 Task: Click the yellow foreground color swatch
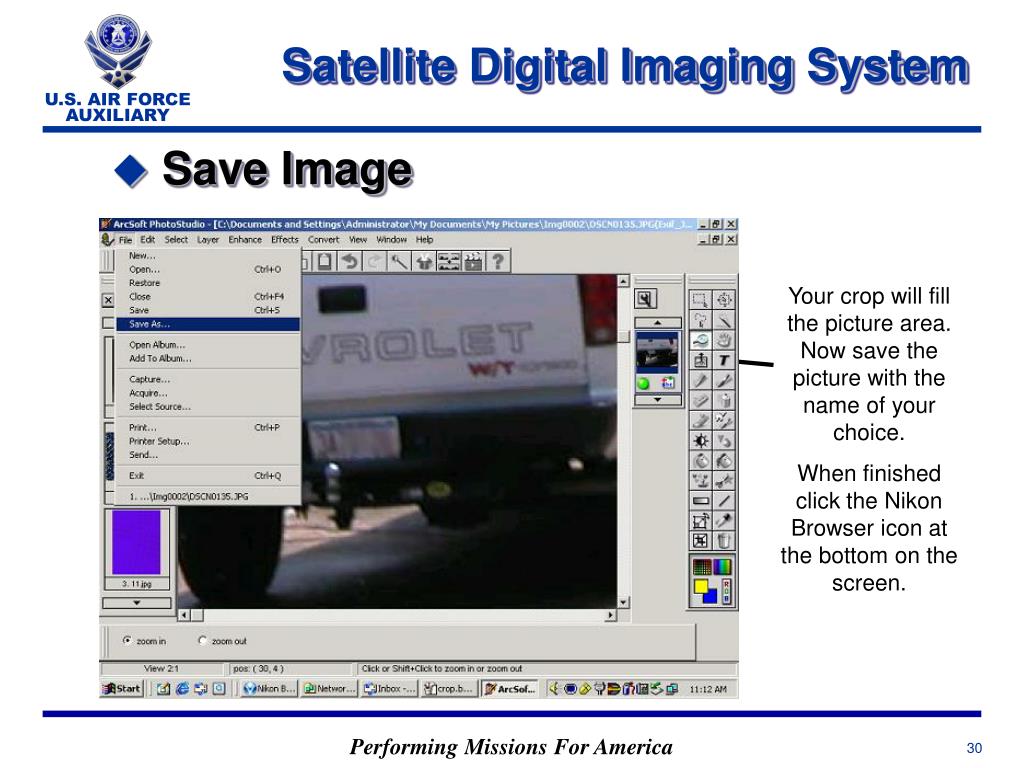point(701,586)
